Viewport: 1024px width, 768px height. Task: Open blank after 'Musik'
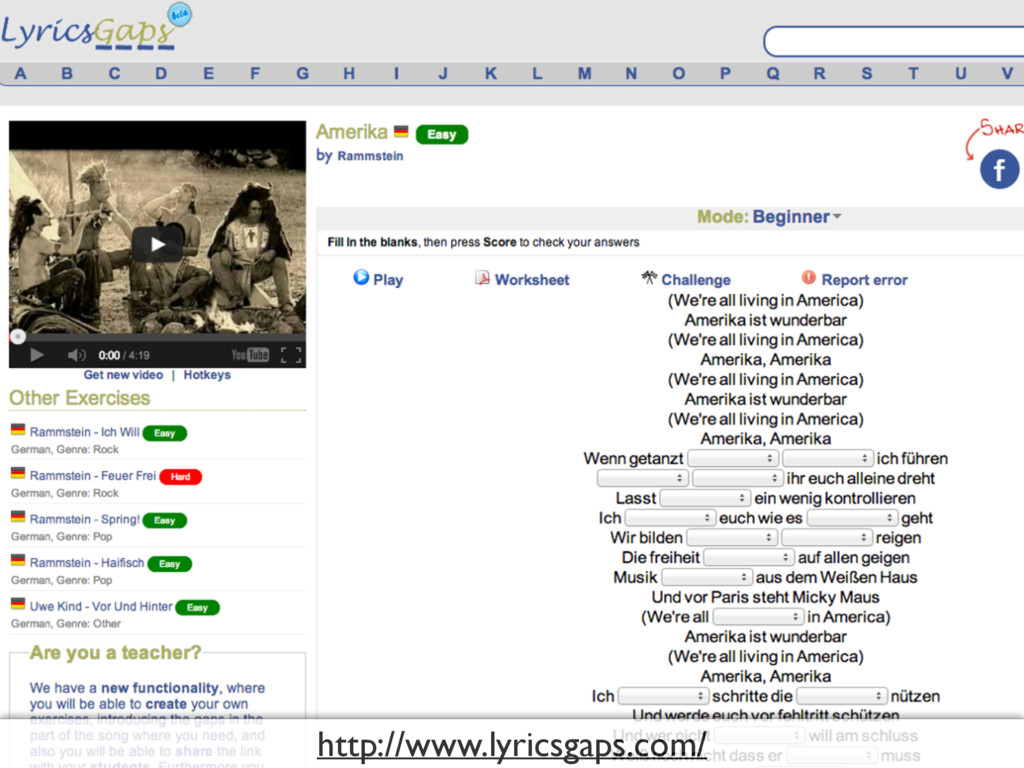(707, 577)
